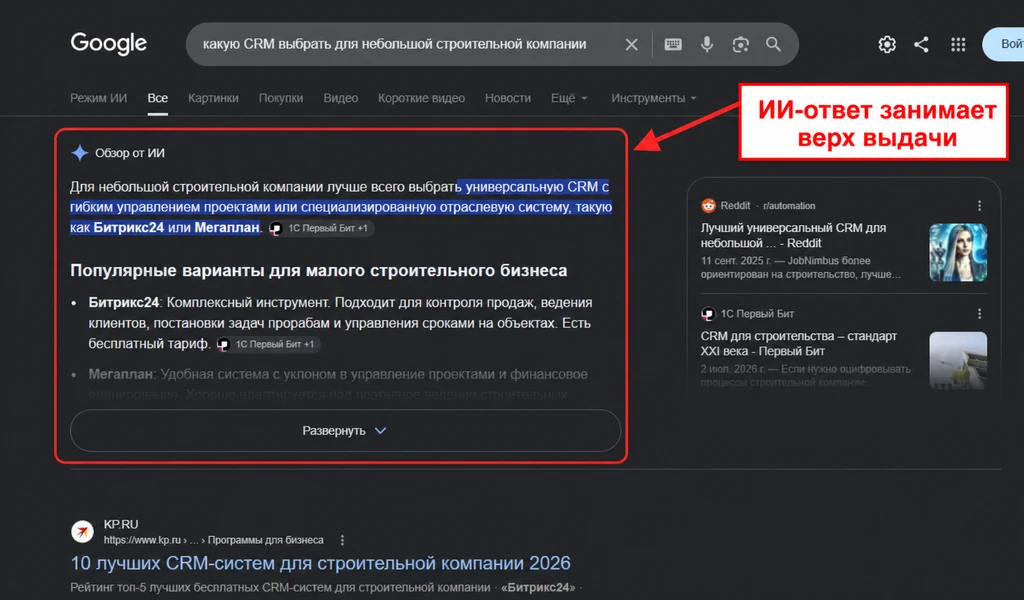Open source chip after Мегаплан sentence
The height and width of the screenshot is (600, 1024).
click(x=321, y=228)
